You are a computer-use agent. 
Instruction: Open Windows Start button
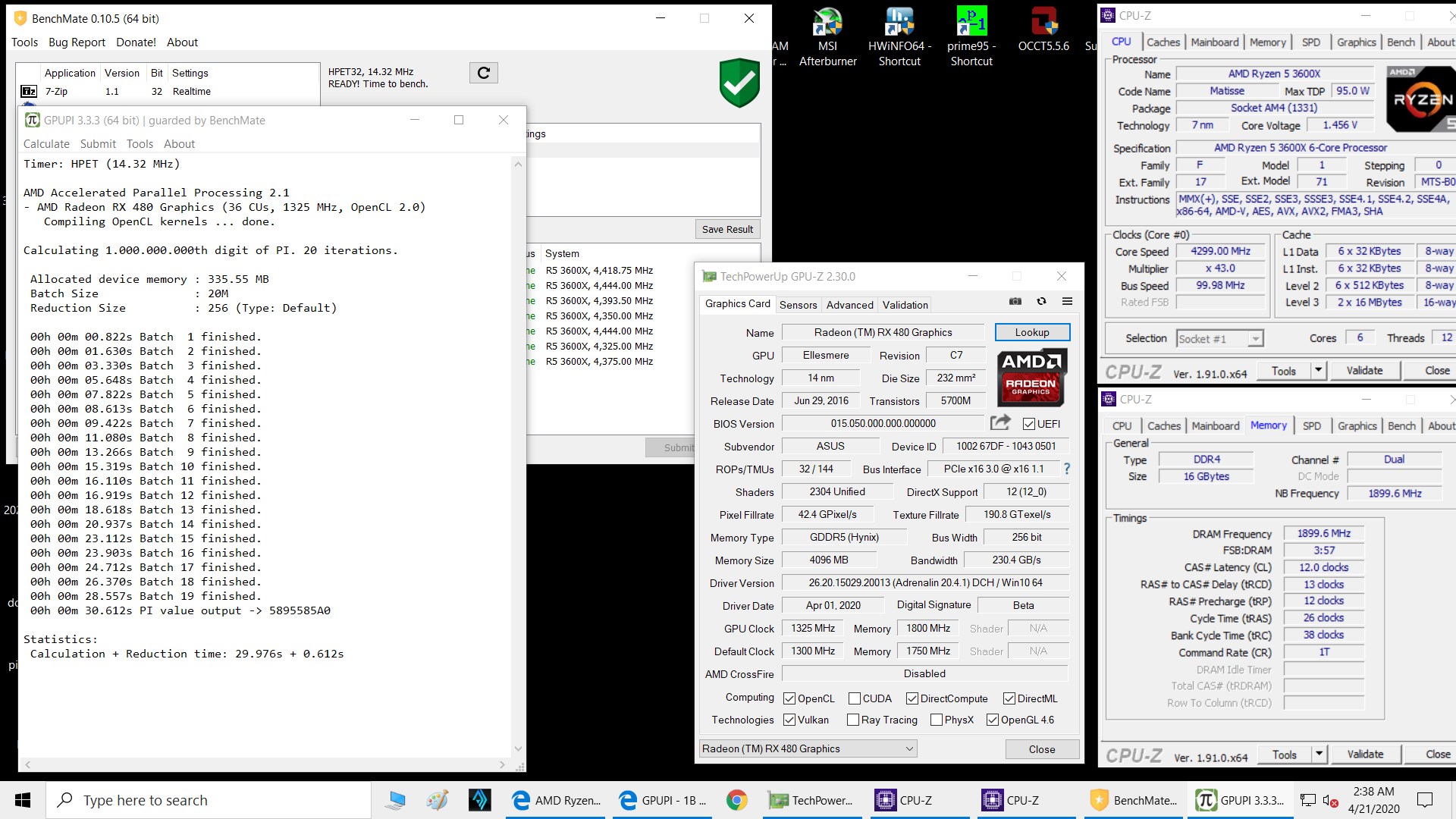tap(23, 800)
